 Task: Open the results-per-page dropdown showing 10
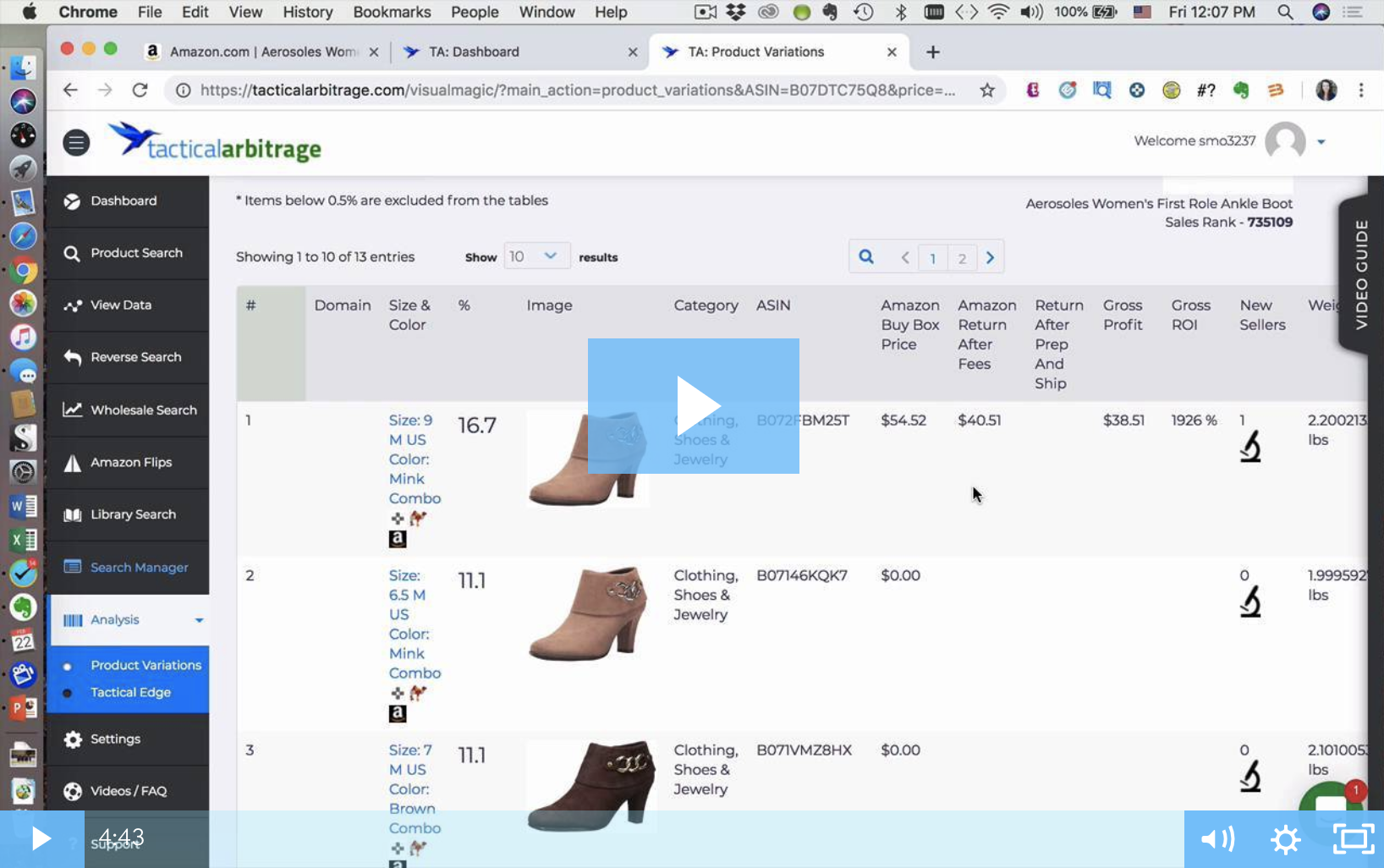point(536,256)
